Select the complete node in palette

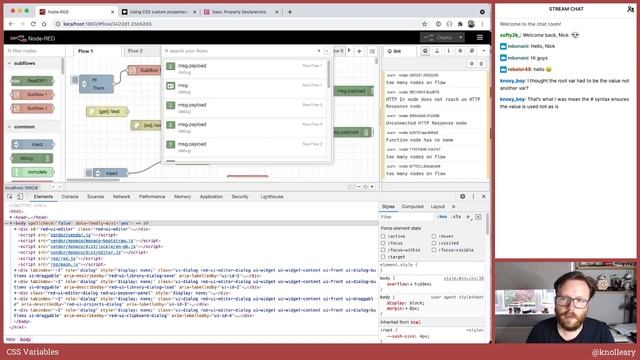pyautogui.click(x=33, y=172)
